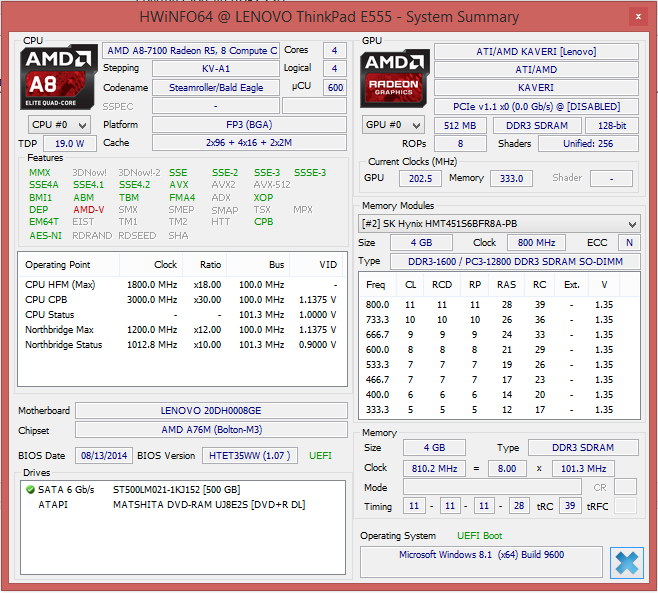Screen dimensions: 658x593
Task: Click the motherboard field LENOVO 20DH0008GE
Action: pyautogui.click(x=211, y=410)
